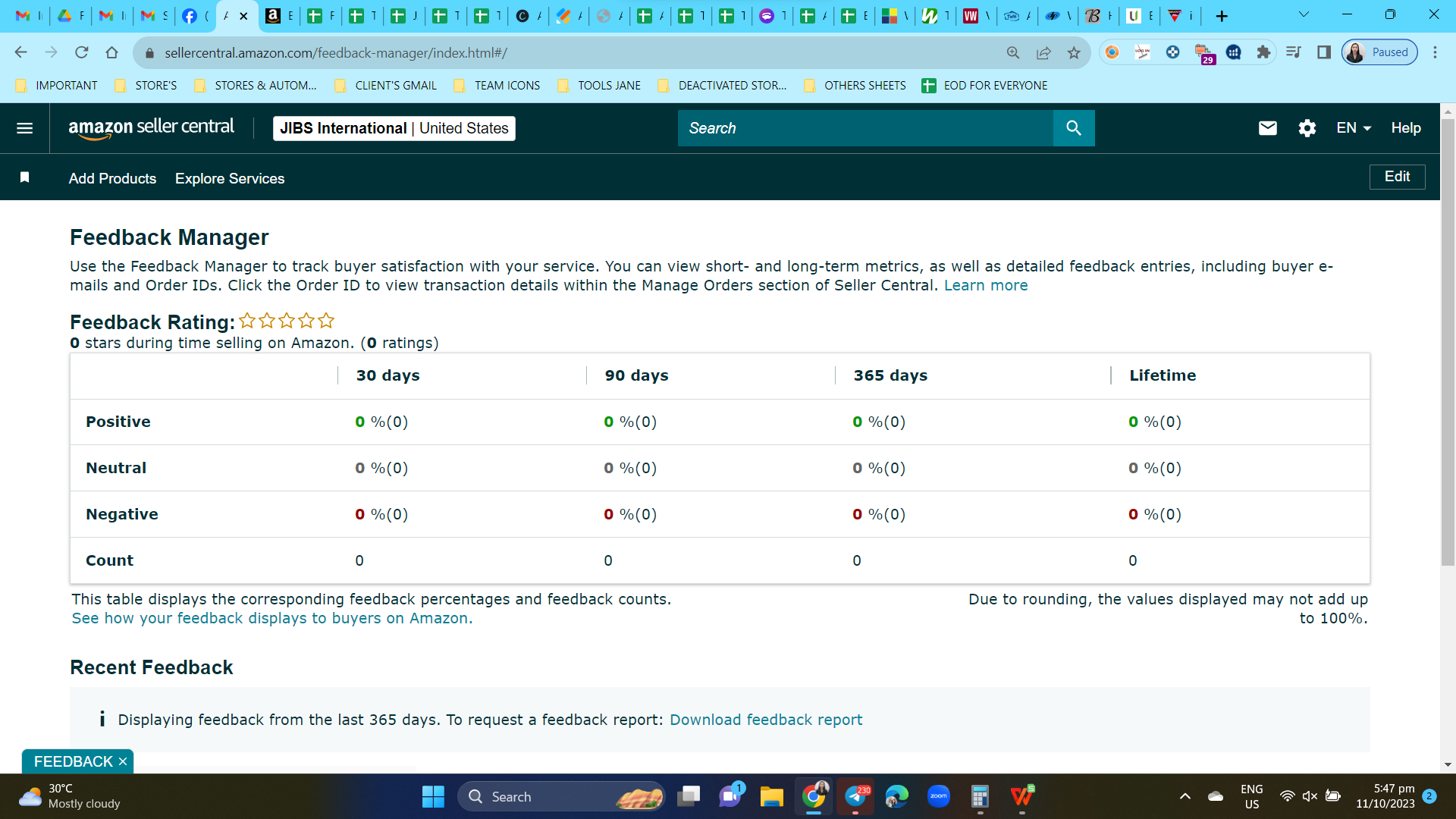The image size is (1456, 819).
Task: Open the JIBS International account switcher
Action: pyautogui.click(x=394, y=128)
